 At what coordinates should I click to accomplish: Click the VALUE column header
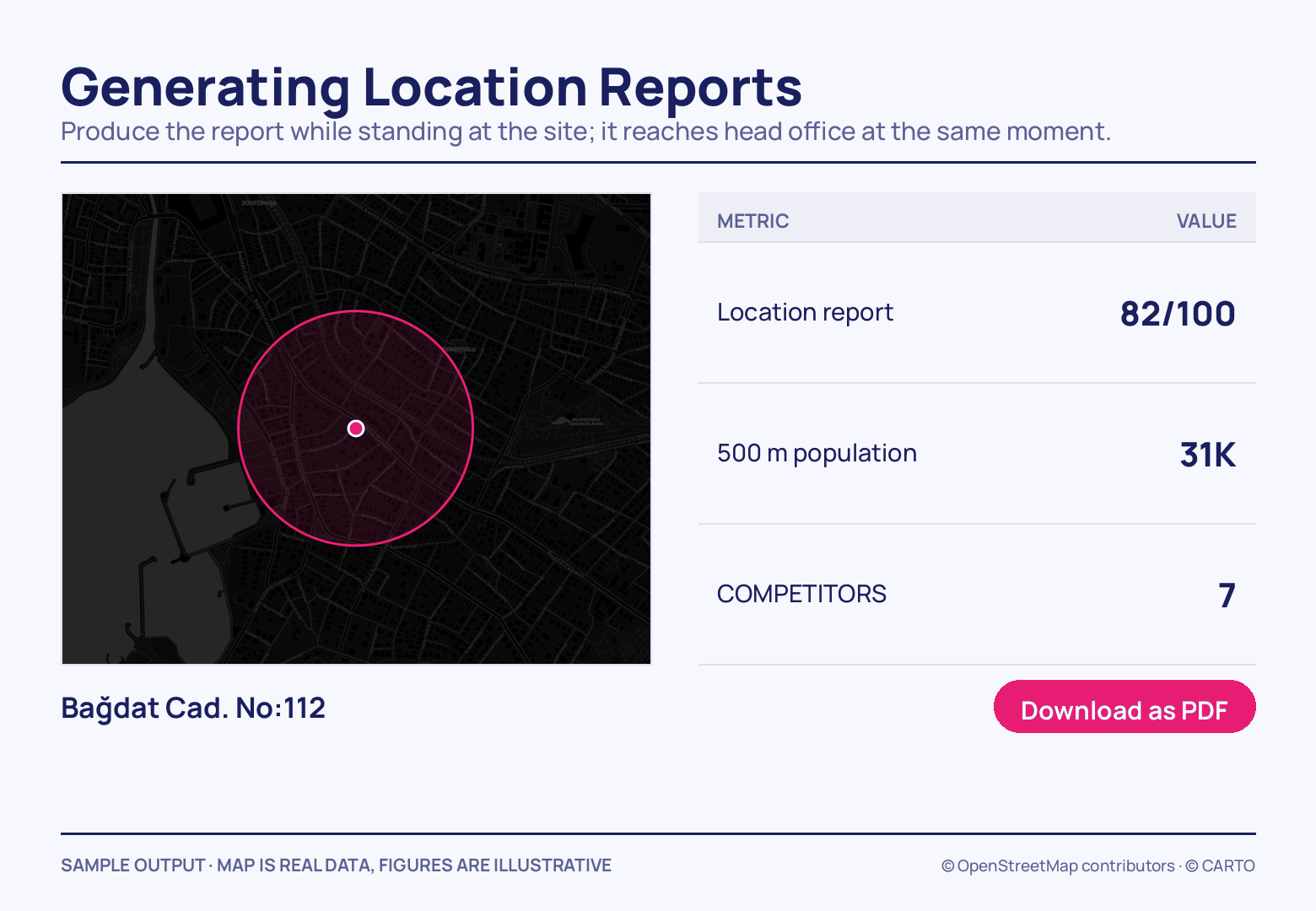click(x=1206, y=221)
